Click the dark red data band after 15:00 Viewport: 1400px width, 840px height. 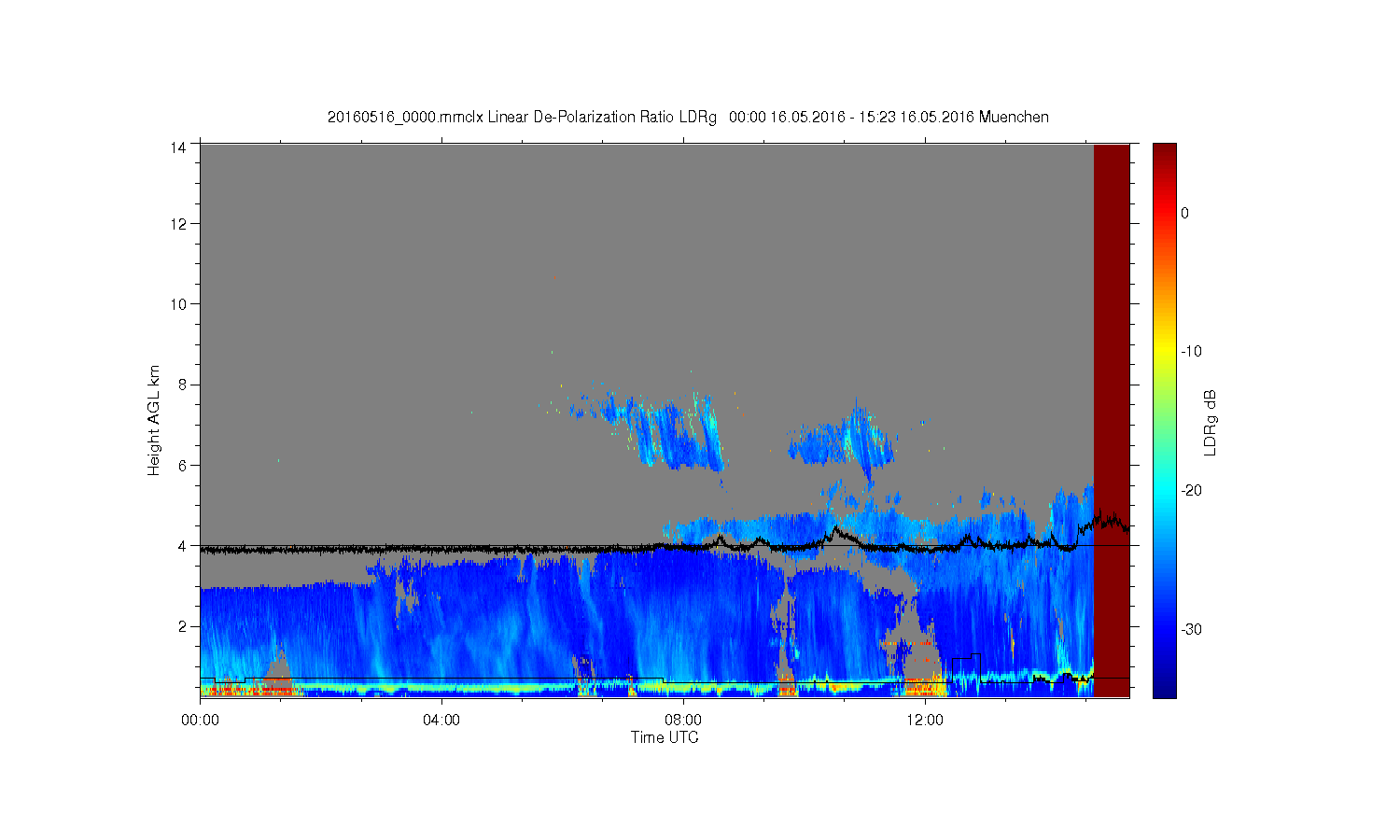tap(1112, 420)
